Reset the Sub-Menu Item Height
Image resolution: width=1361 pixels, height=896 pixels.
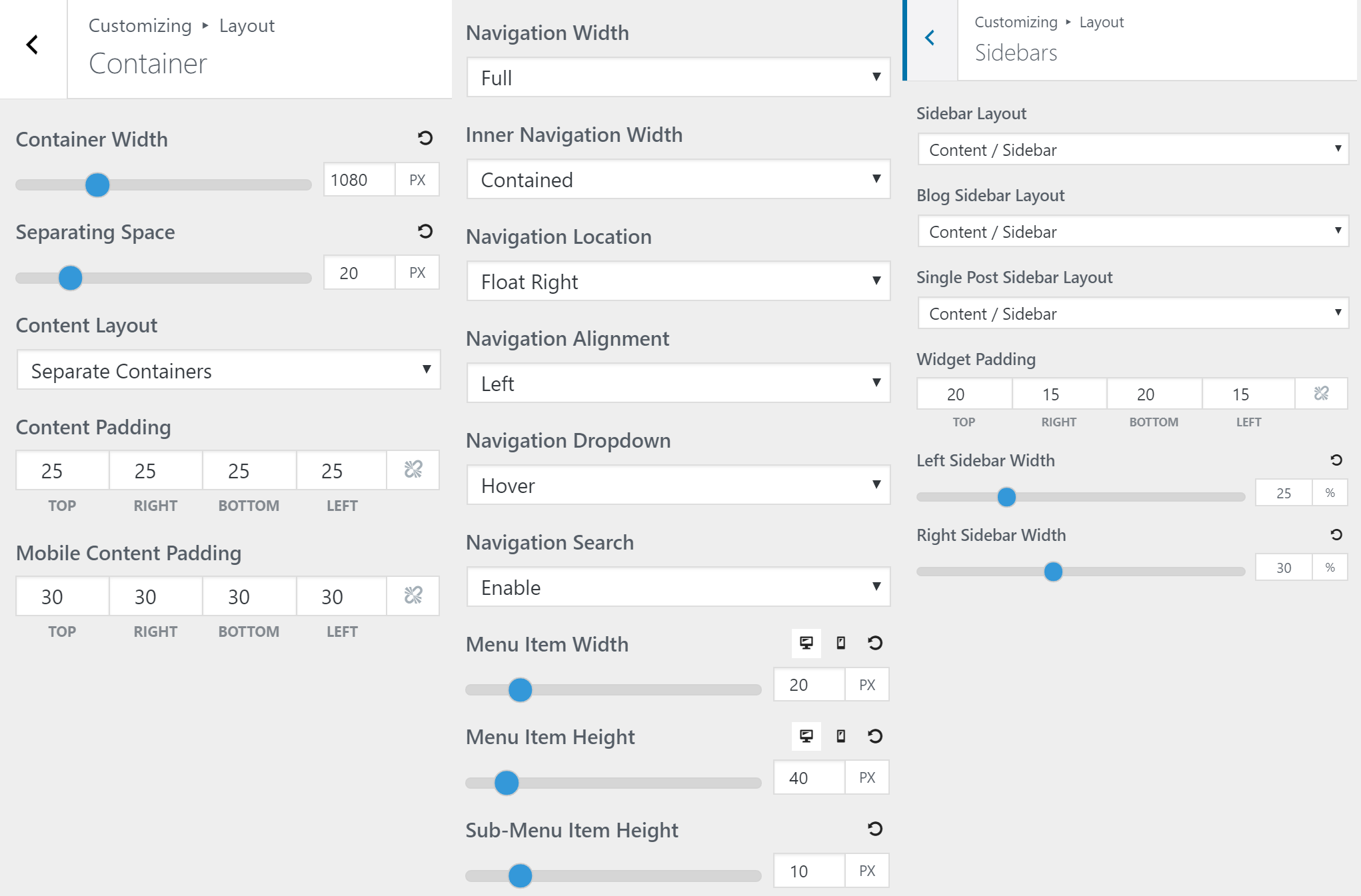(x=875, y=829)
